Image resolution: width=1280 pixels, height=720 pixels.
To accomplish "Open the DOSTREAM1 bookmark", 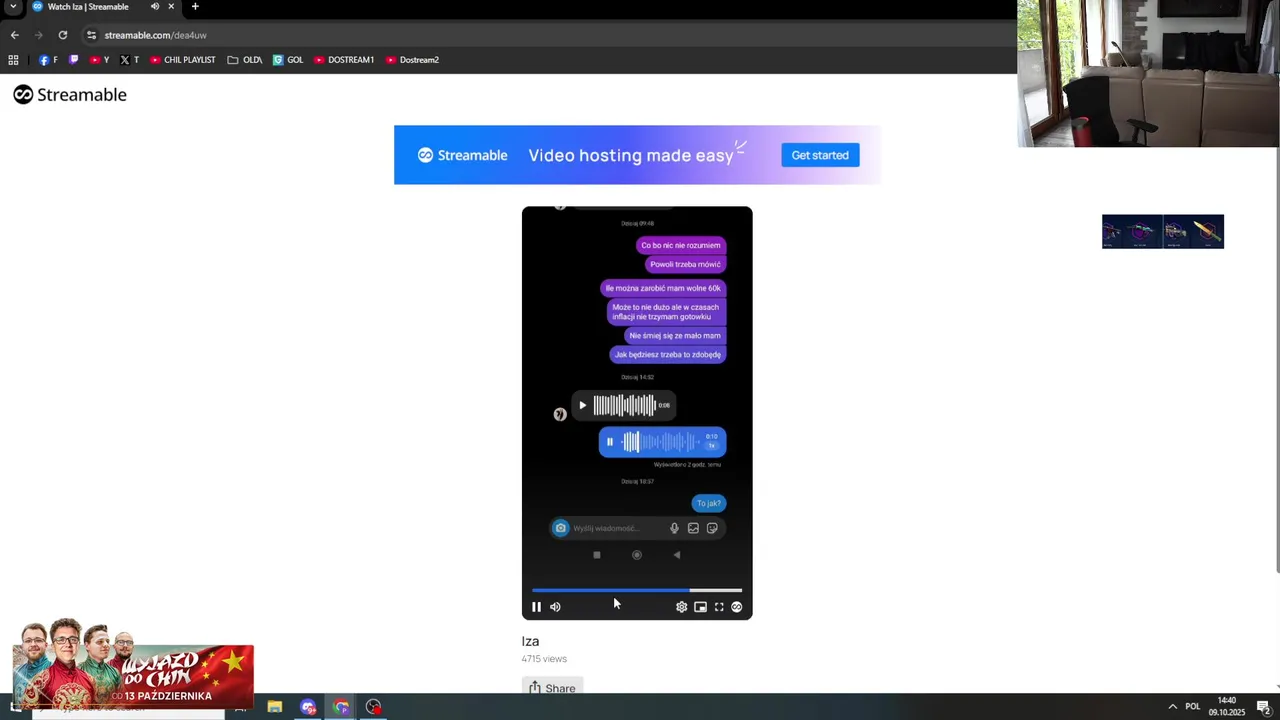I will [x=344, y=60].
